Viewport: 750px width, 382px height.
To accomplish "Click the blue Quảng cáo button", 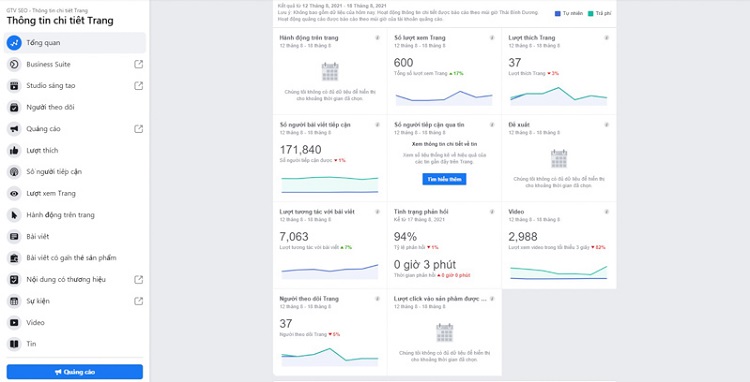I will pos(75,372).
